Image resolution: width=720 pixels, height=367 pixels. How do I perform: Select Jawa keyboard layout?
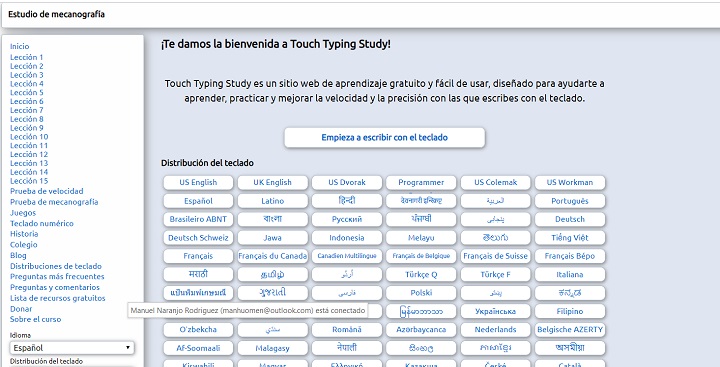[x=272, y=237]
